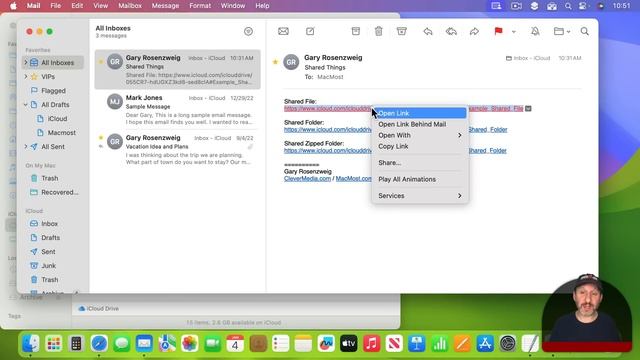Open the Message menu in menu bar

165,6
